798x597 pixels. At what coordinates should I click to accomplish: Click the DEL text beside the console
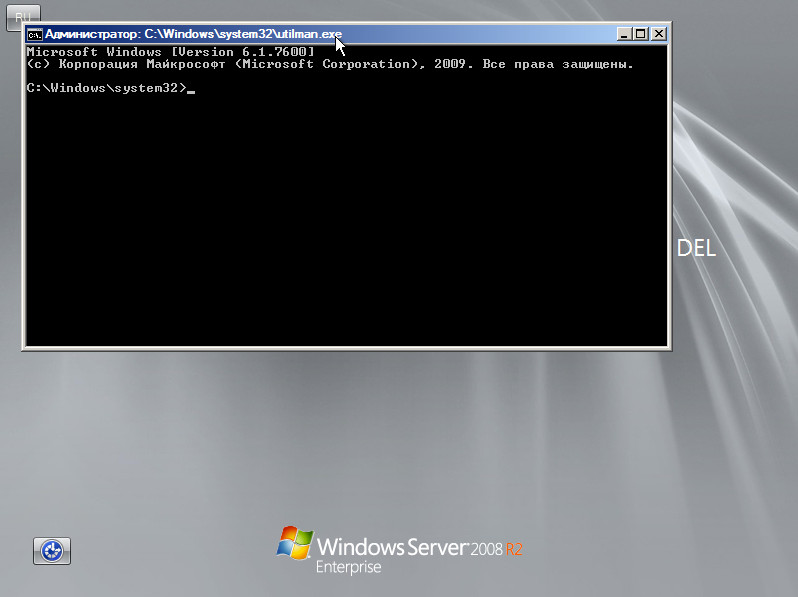coord(696,249)
